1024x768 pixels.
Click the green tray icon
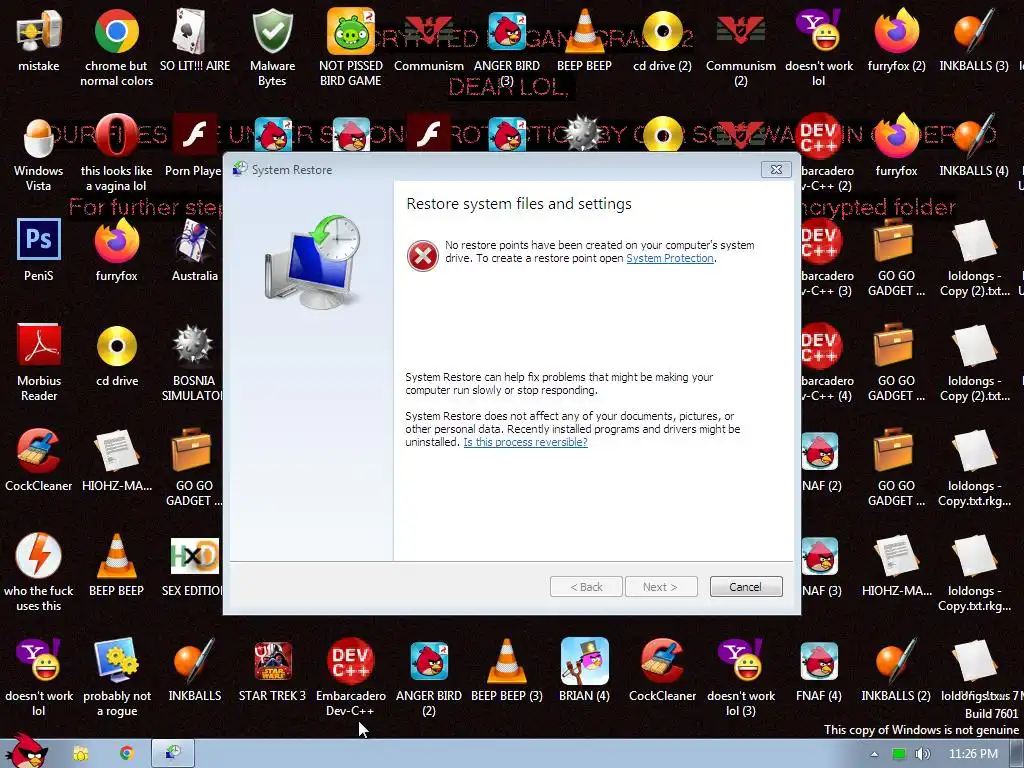tap(899, 754)
